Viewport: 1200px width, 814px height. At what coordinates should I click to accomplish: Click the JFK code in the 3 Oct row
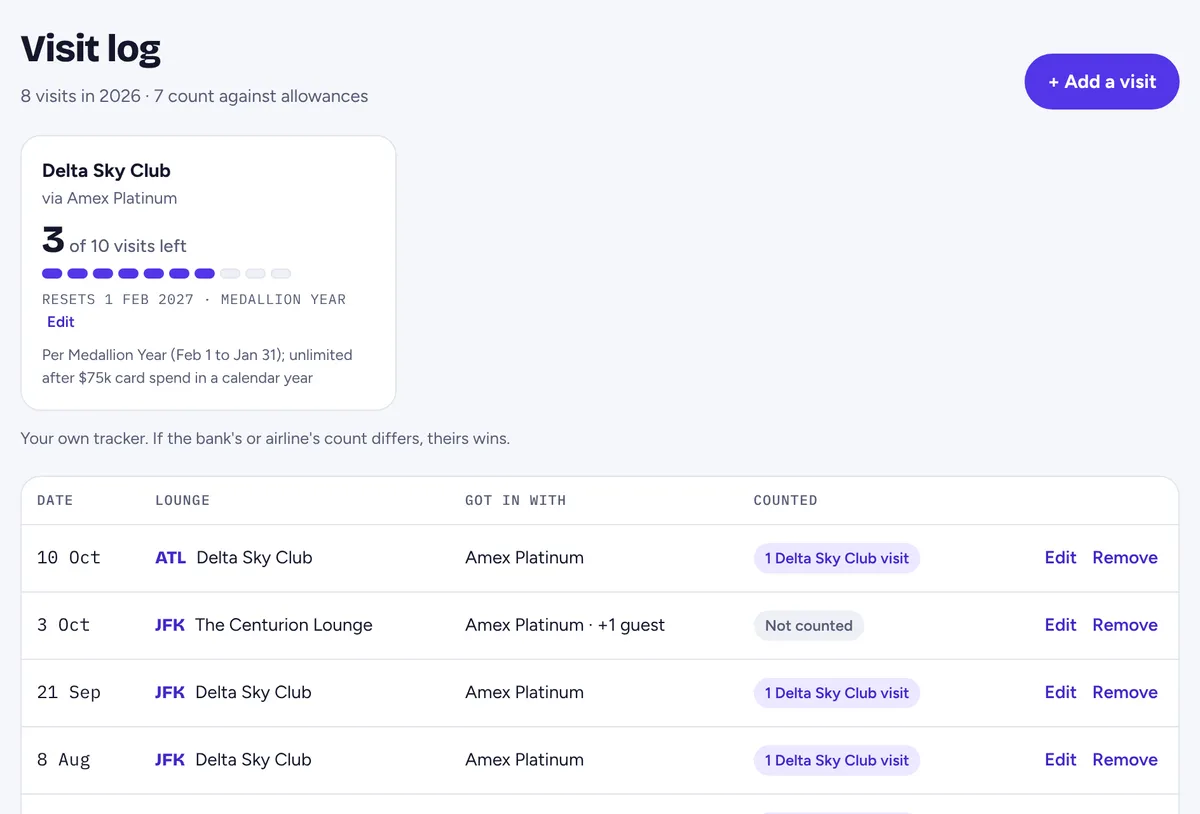(x=170, y=625)
